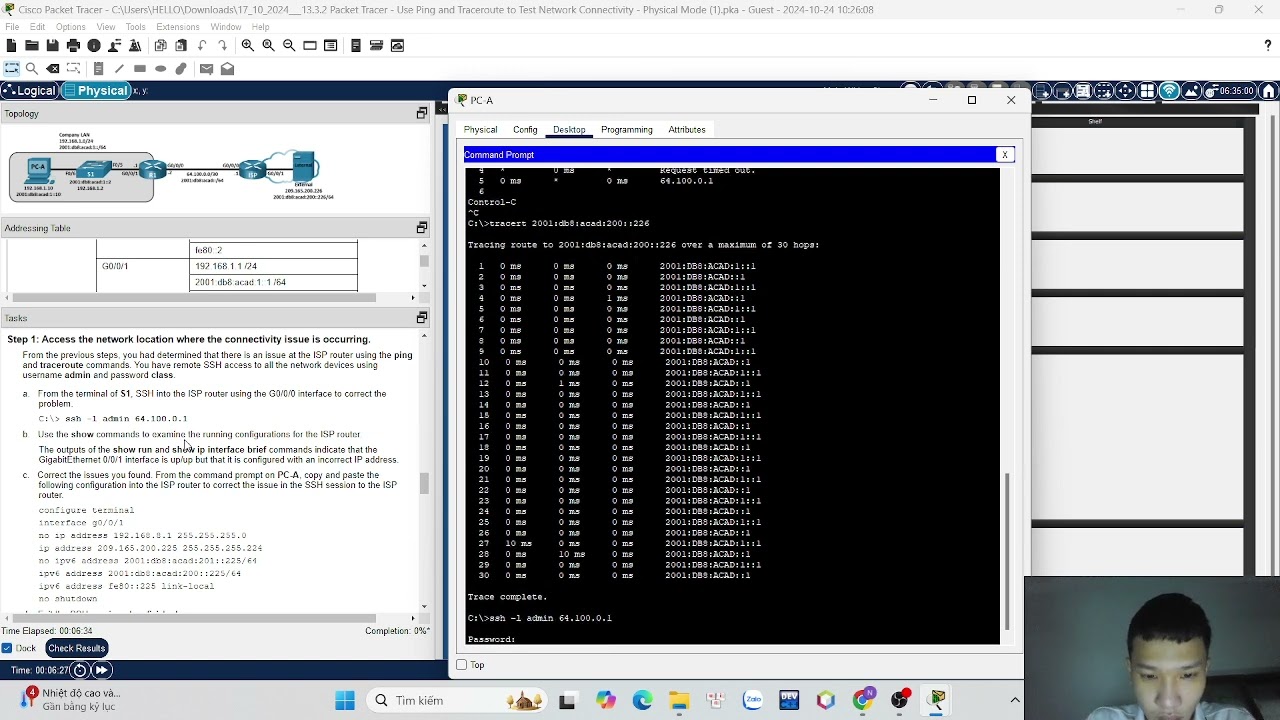Click the Undo arrow icon
The width and height of the screenshot is (1280, 720).
(202, 46)
